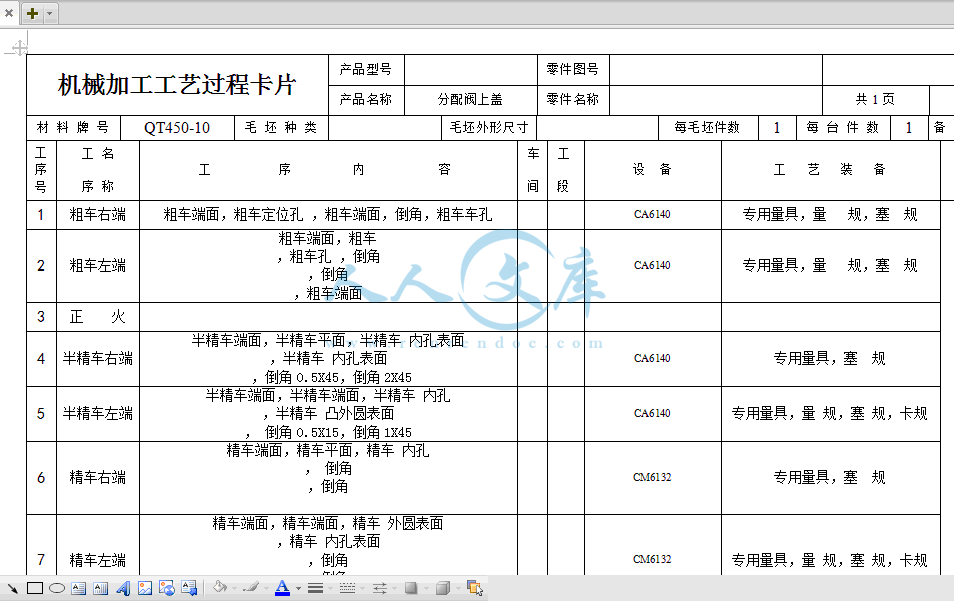Open the line style options

[315, 588]
